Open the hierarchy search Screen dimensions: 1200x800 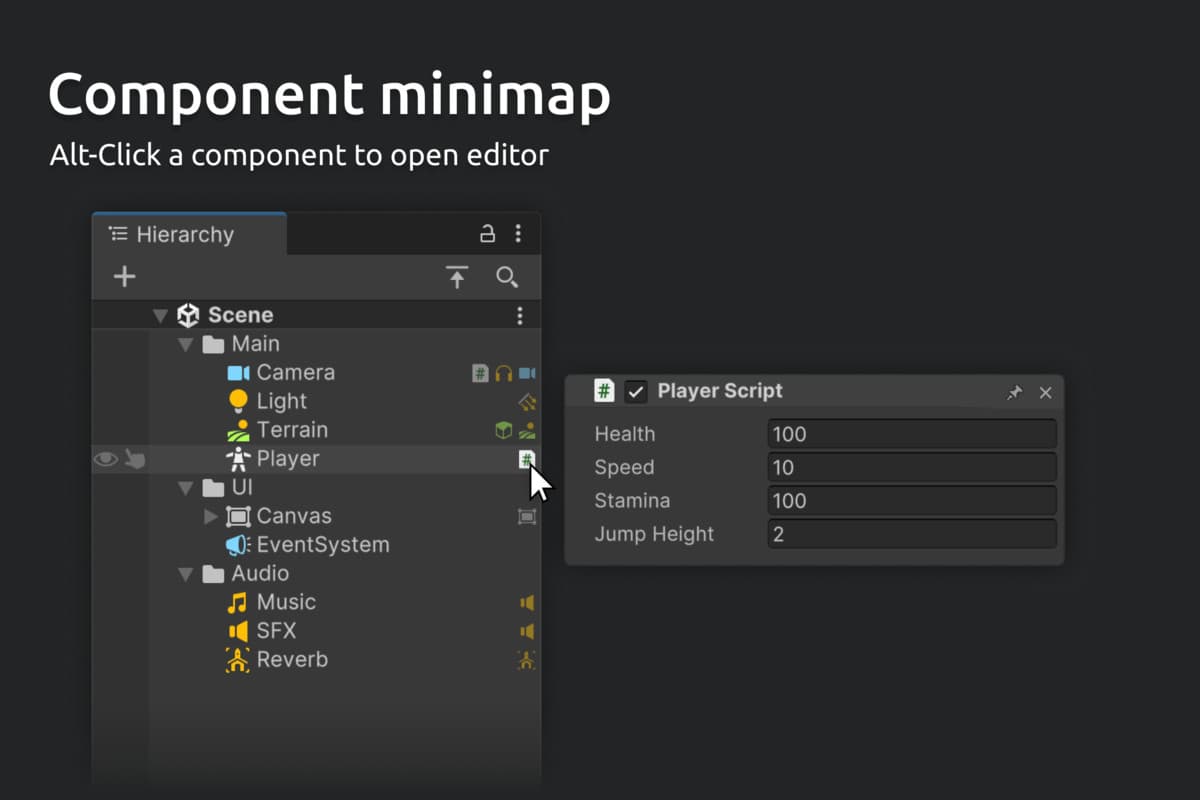[x=507, y=277]
